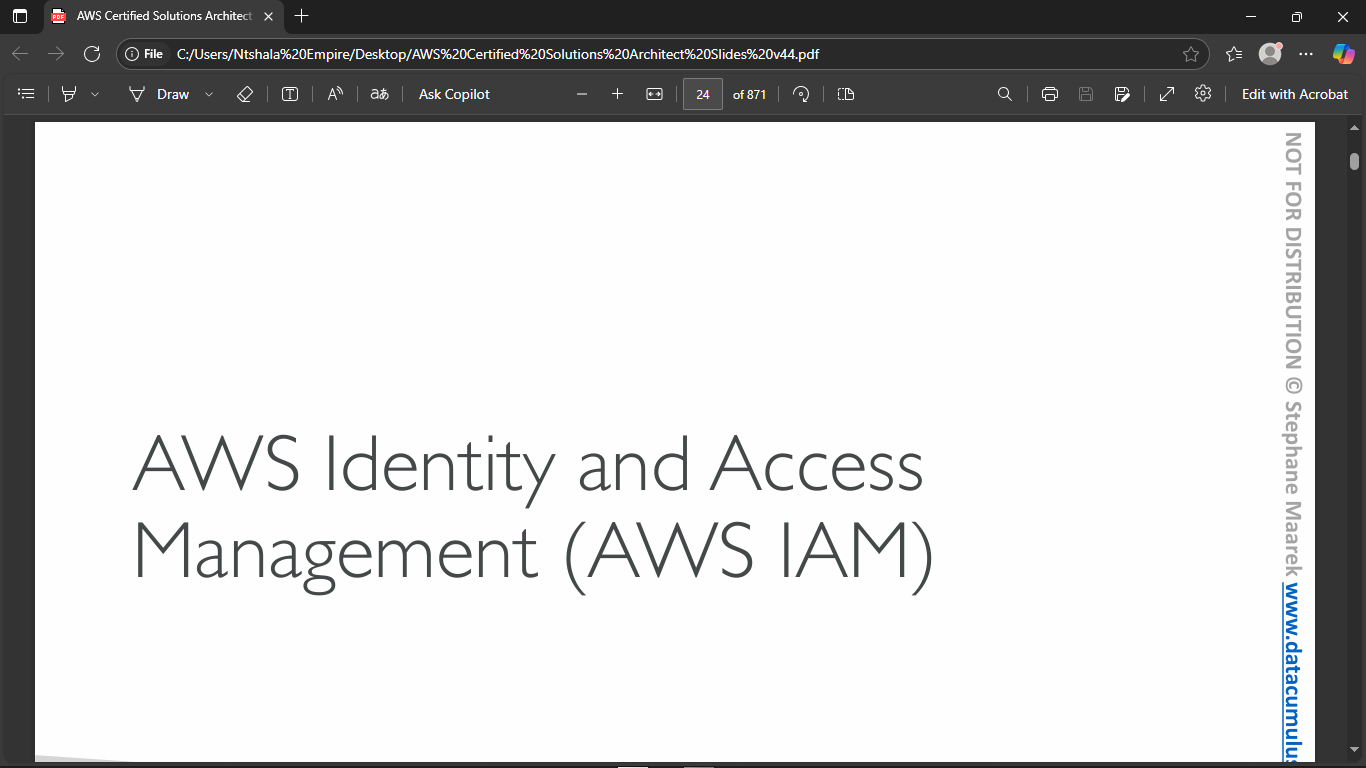Open the Translate tool
Screen dimensions: 1366x768
pos(380,94)
